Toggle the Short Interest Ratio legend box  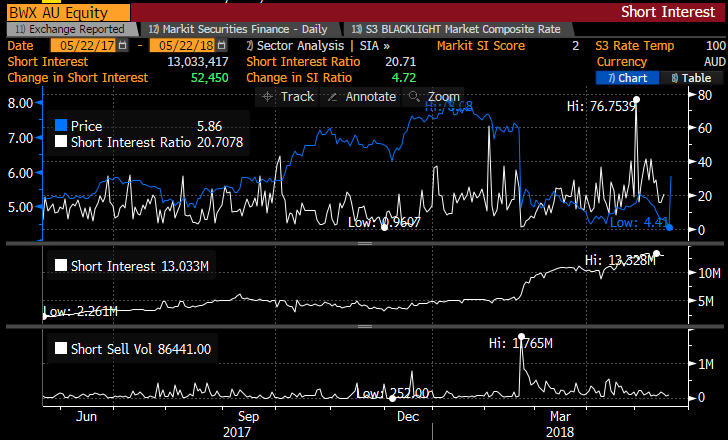point(61,141)
